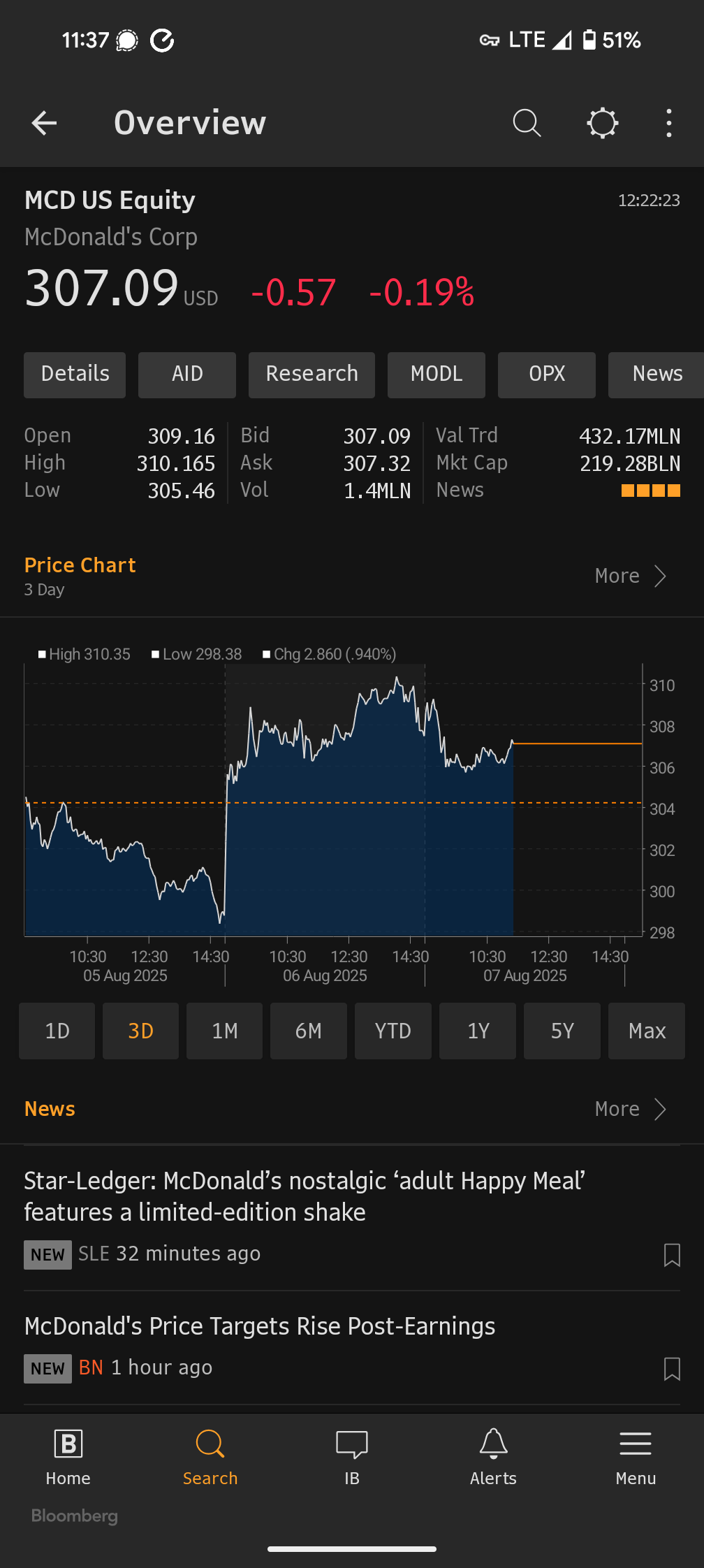
Task: Tap the 05 Aug 2025 chart date label
Action: click(125, 975)
